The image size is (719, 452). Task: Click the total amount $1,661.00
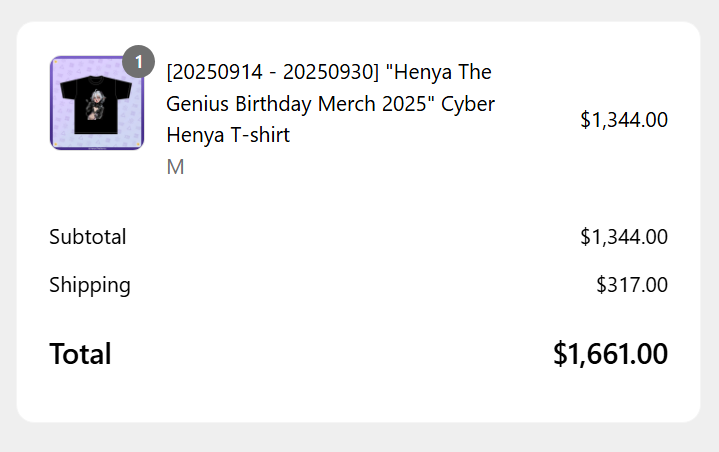[610, 354]
